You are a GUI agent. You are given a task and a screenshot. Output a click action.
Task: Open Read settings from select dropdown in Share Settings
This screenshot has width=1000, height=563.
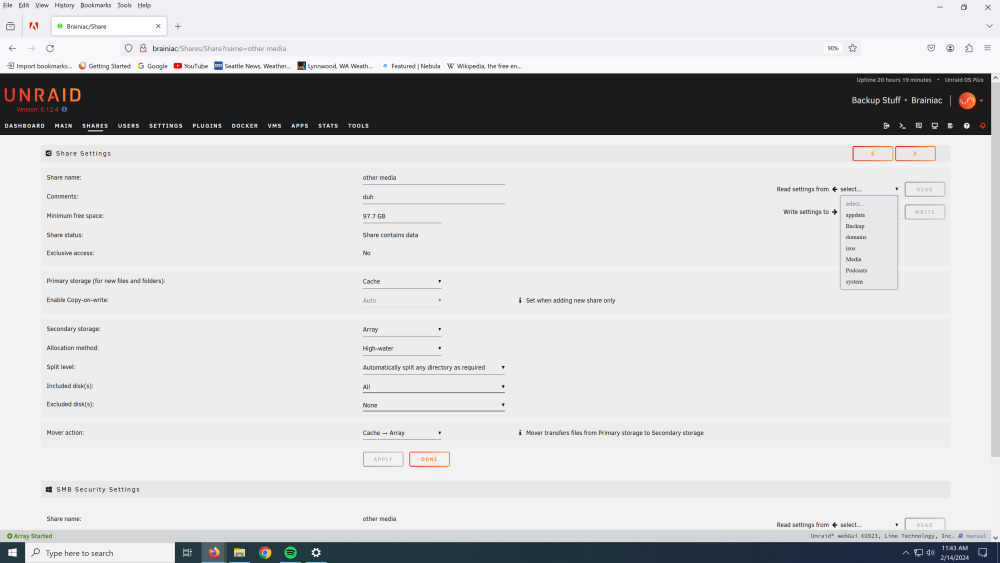869,189
